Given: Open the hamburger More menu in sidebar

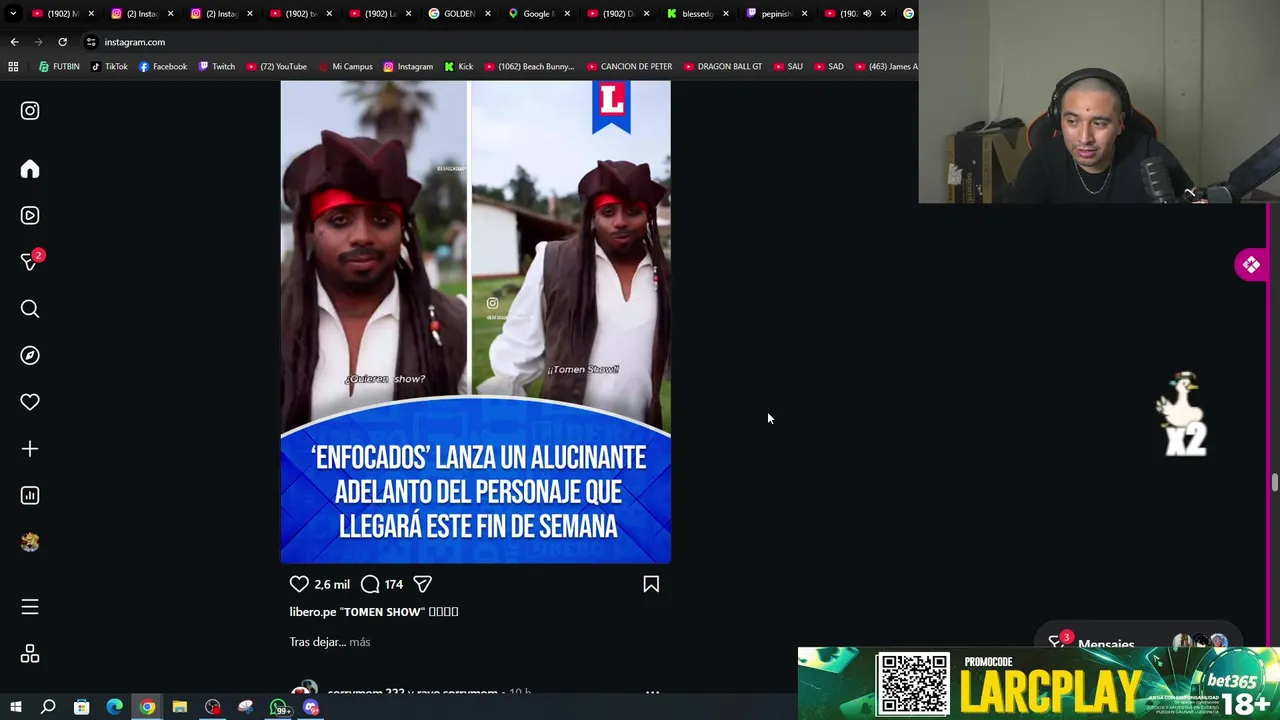Looking at the screenshot, I should pyautogui.click(x=30, y=607).
